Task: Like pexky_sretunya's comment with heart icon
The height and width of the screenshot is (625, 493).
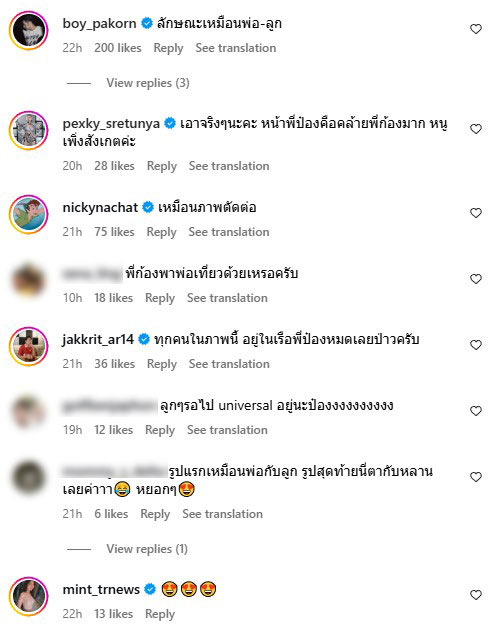Action: click(x=476, y=129)
